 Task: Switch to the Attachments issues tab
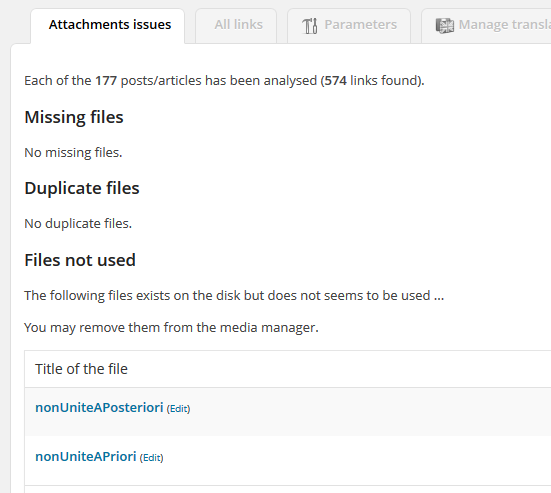(x=108, y=26)
